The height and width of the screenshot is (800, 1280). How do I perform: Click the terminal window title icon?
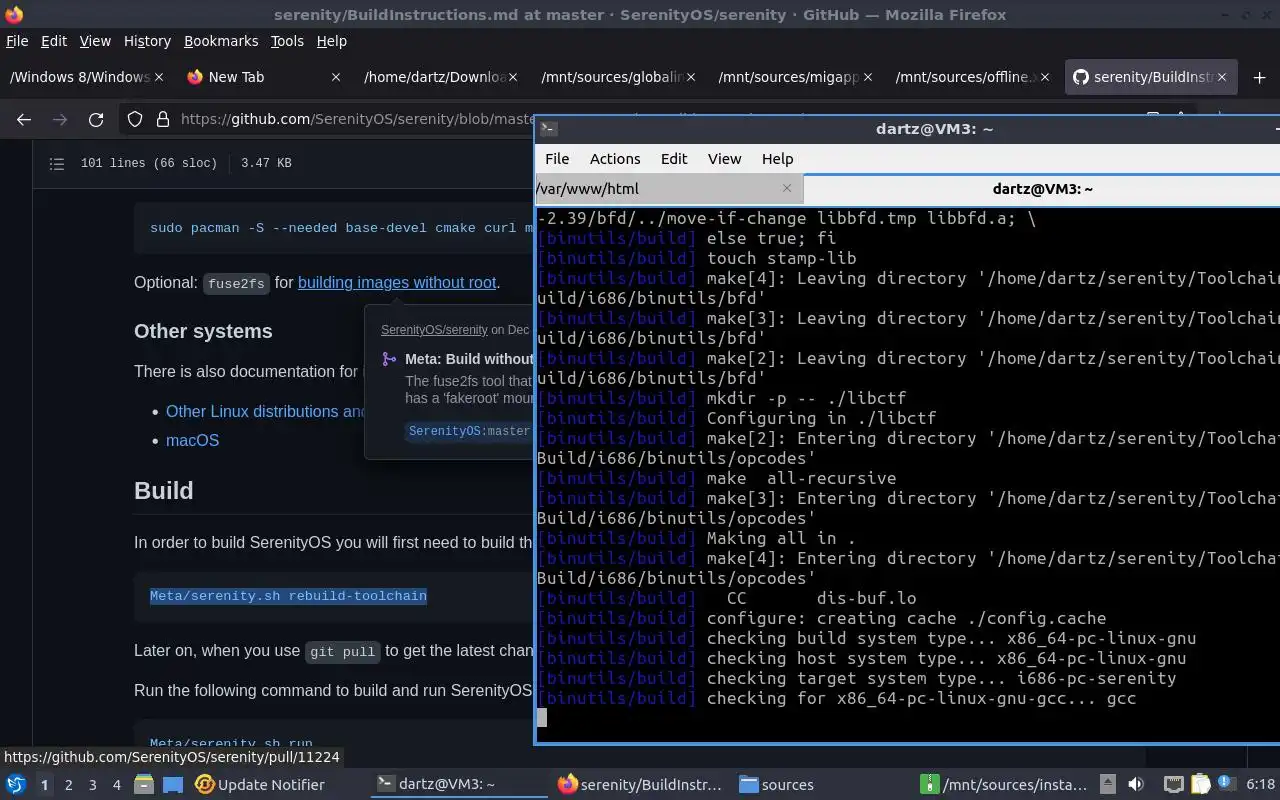point(548,128)
